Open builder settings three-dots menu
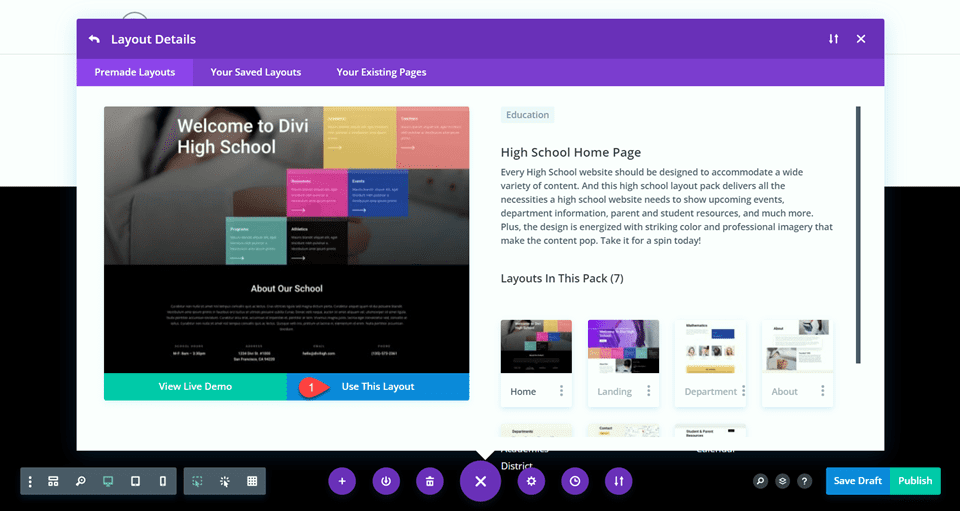Screen dimensions: 960x511 point(30,482)
